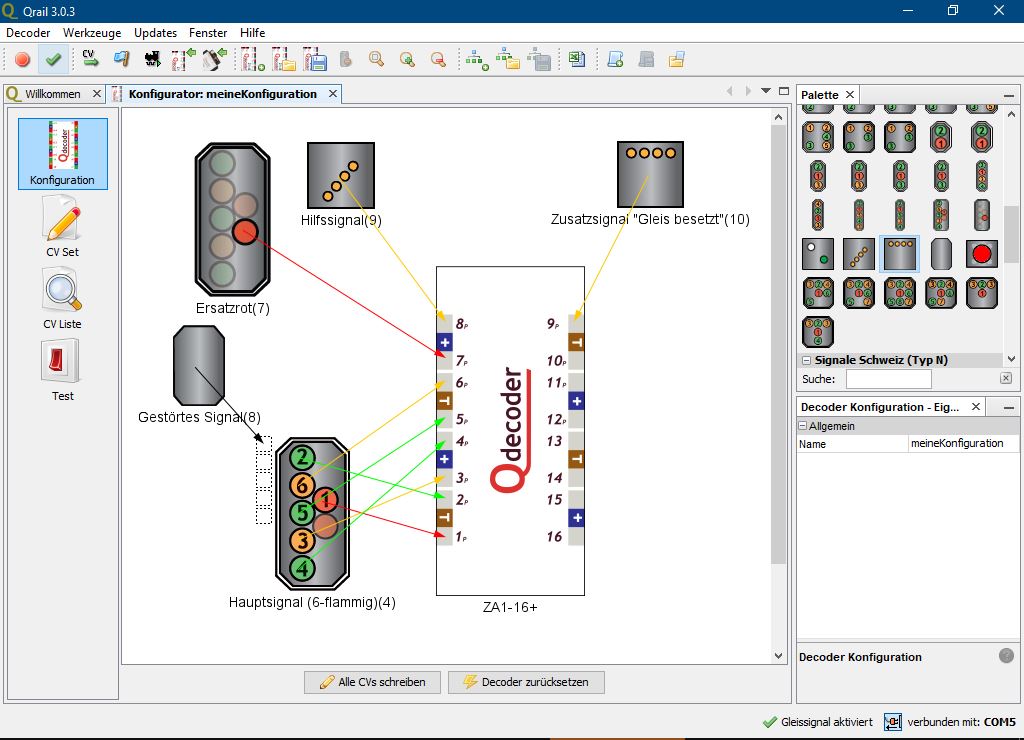Pick the five-lamp signal numbered 1 to 5 in the palette

pos(818,137)
